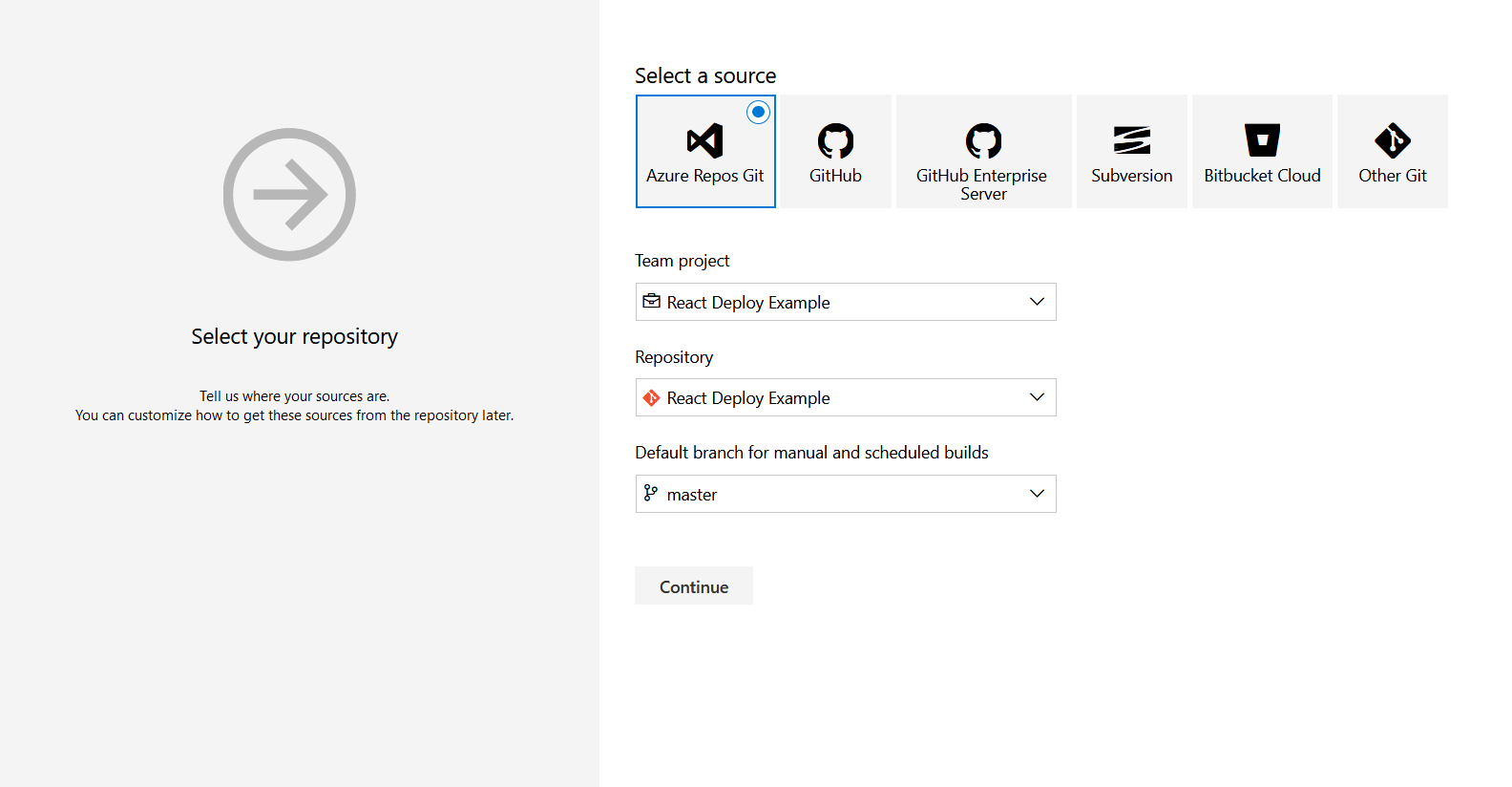Pick the Subversion source icon

[1132, 140]
